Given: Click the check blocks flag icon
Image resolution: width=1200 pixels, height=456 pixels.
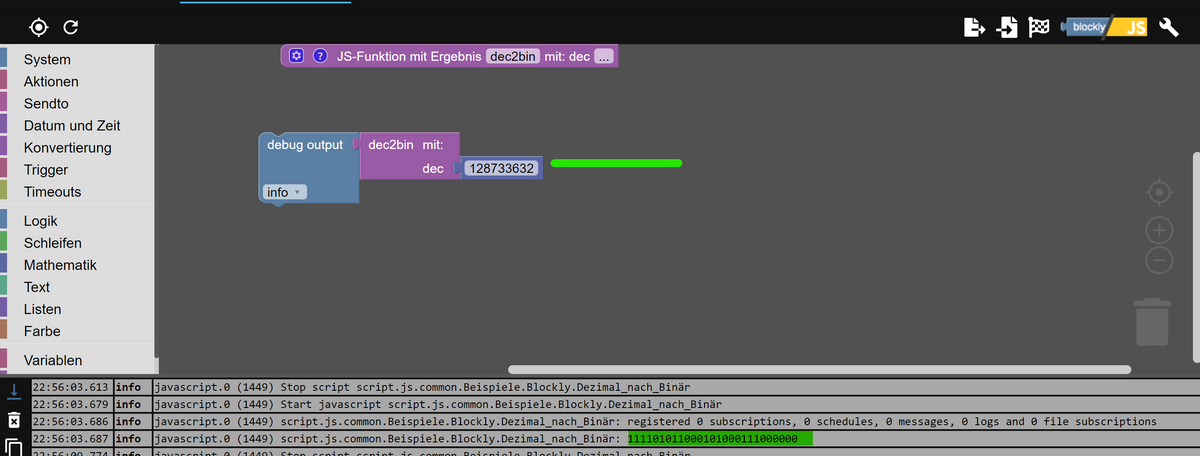Looking at the screenshot, I should (x=1039, y=27).
